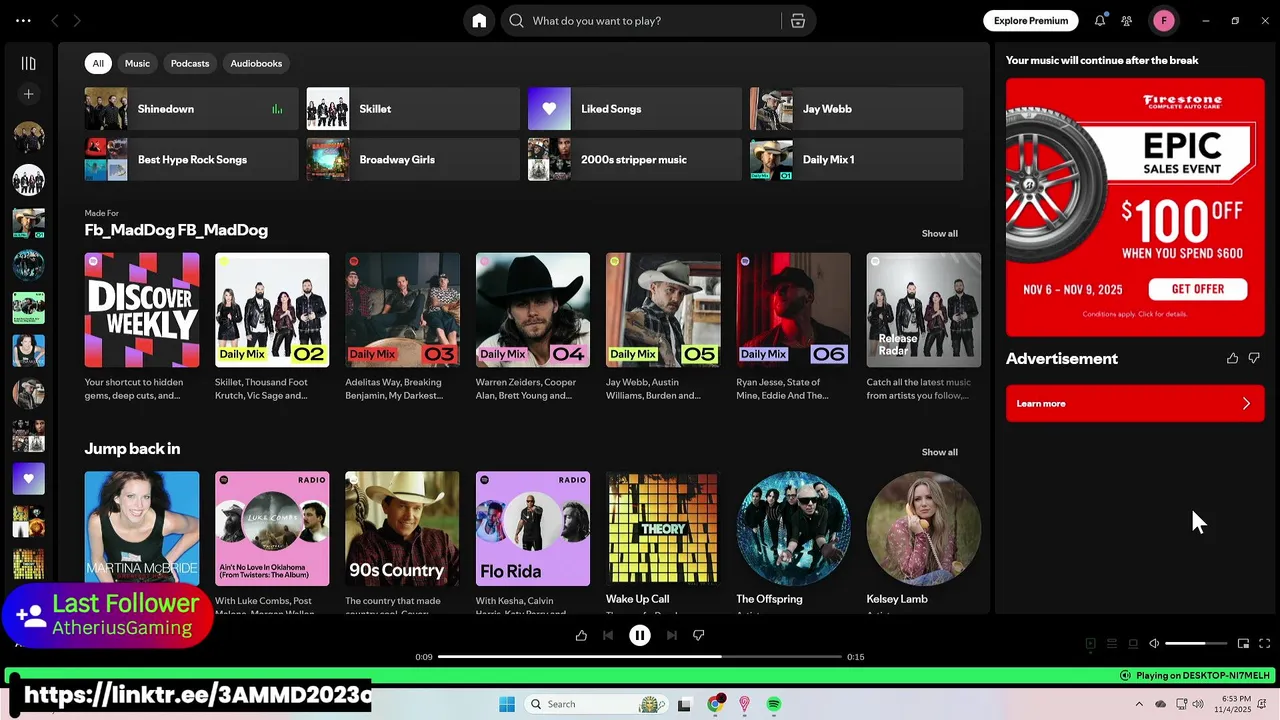This screenshot has height=720, width=1280.
Task: Open first artist avatar in library sidebar
Action: pyautogui.click(x=28, y=137)
